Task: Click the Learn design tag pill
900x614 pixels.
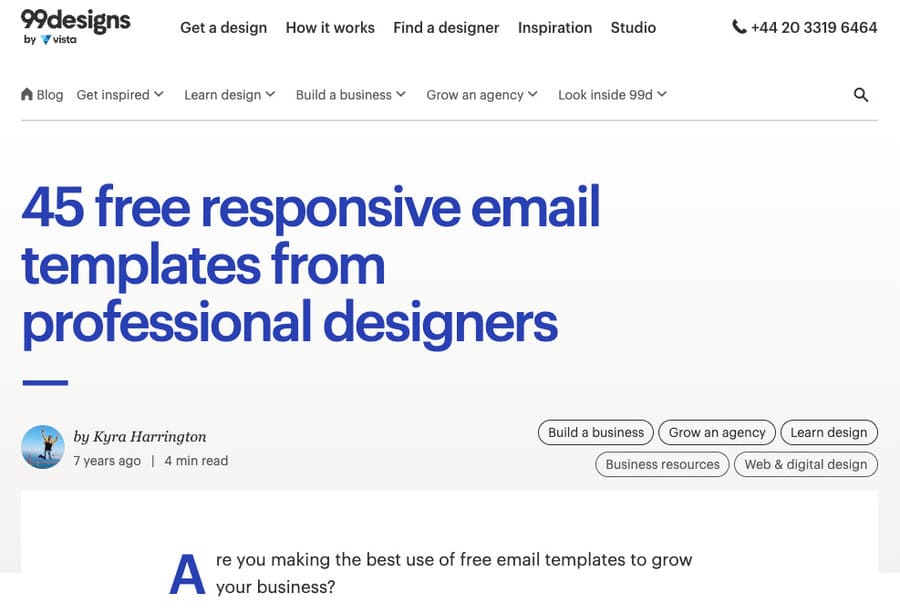Action: click(x=829, y=432)
